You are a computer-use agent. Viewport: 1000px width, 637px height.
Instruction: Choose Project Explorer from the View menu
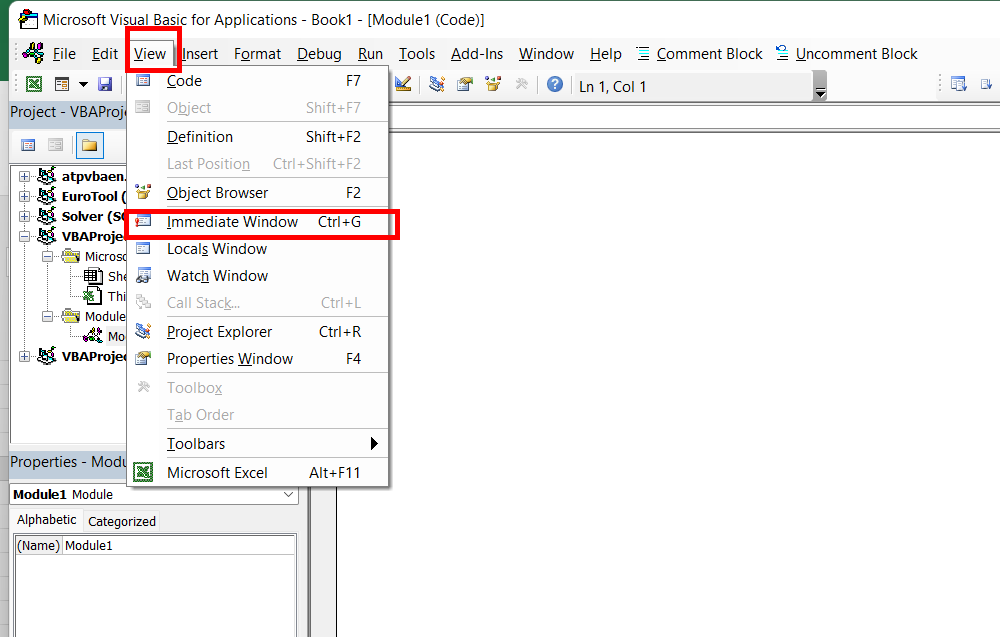258,332
